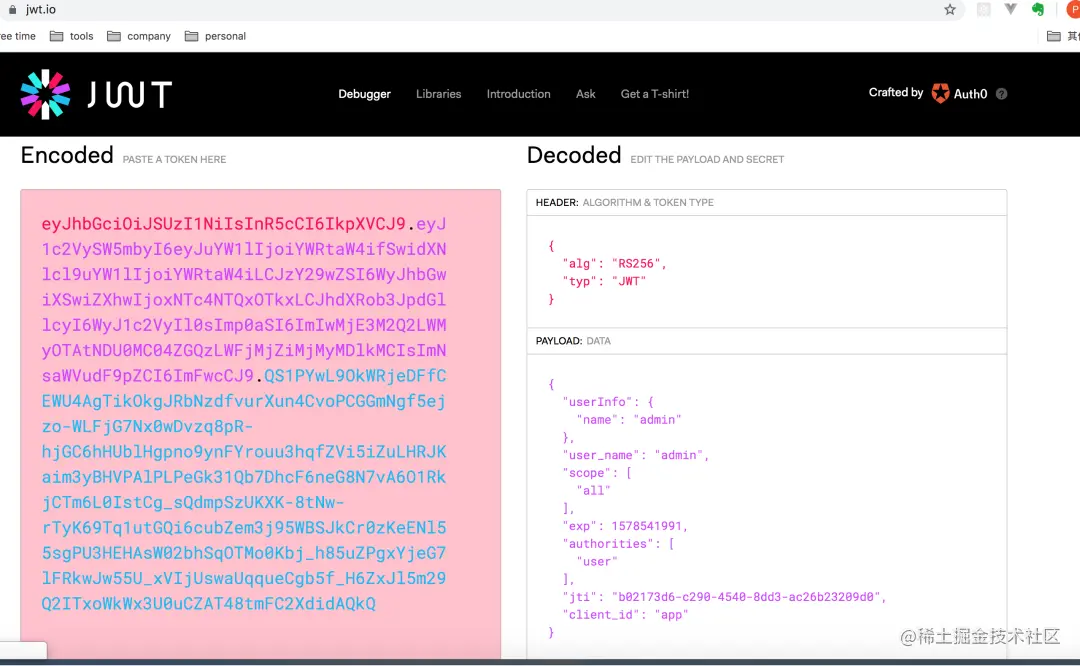This screenshot has height=666, width=1080.
Task: Click the "name": "admin" payload line
Action: tap(630, 419)
